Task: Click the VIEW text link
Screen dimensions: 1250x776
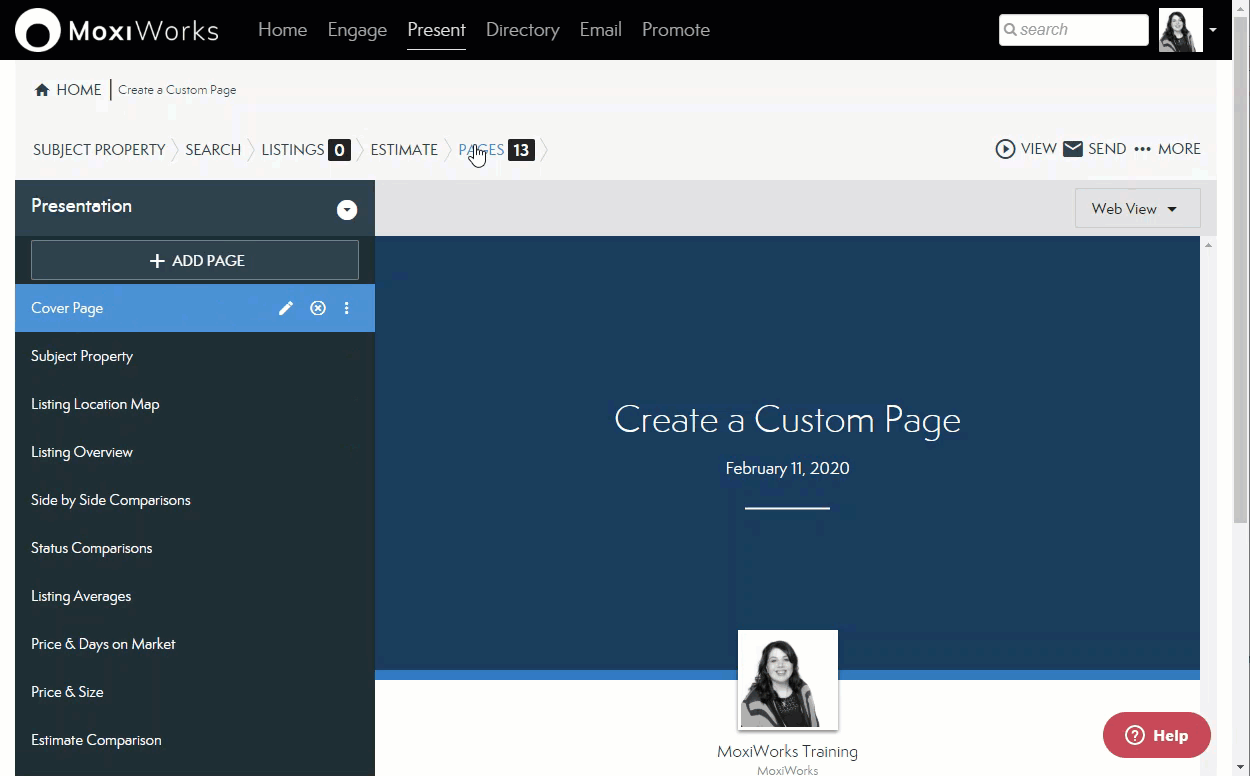Action: [x=1039, y=149]
